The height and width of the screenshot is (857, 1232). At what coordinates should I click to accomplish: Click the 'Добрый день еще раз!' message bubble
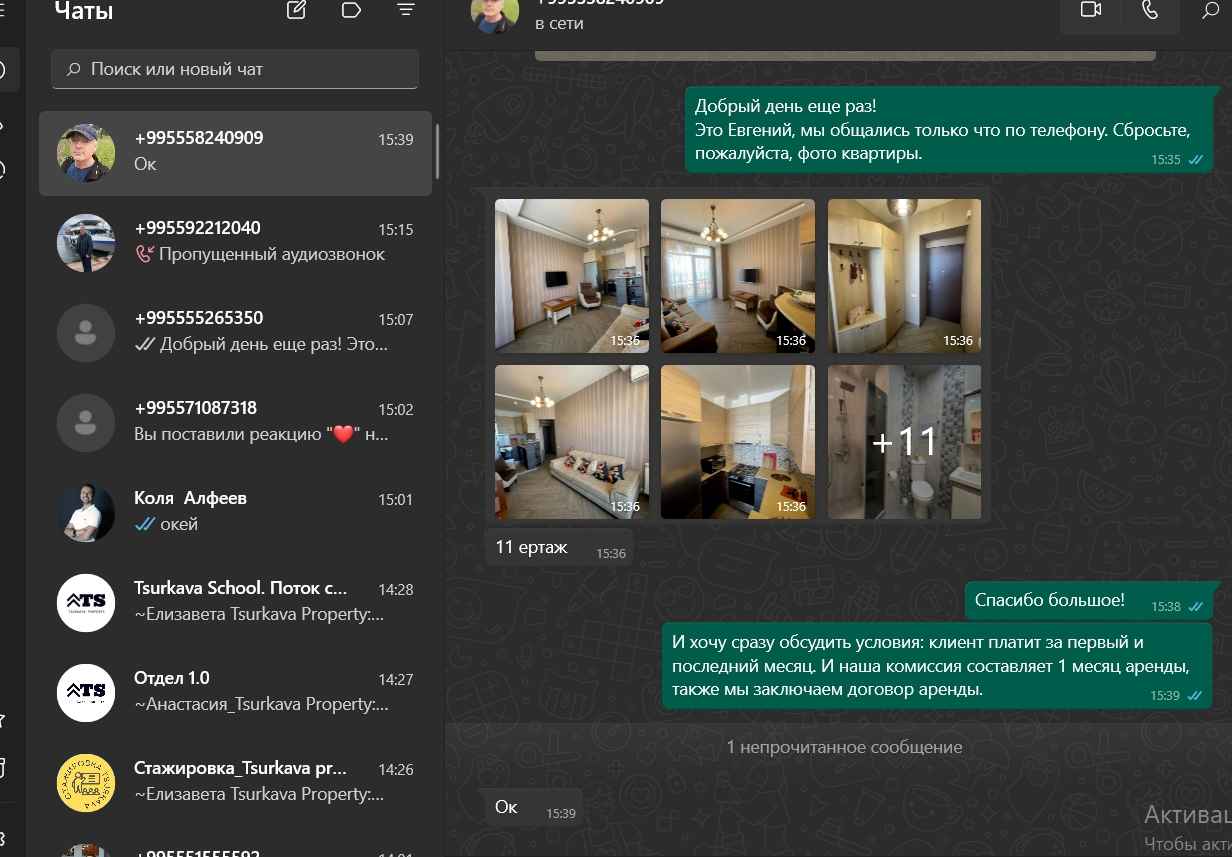950,130
